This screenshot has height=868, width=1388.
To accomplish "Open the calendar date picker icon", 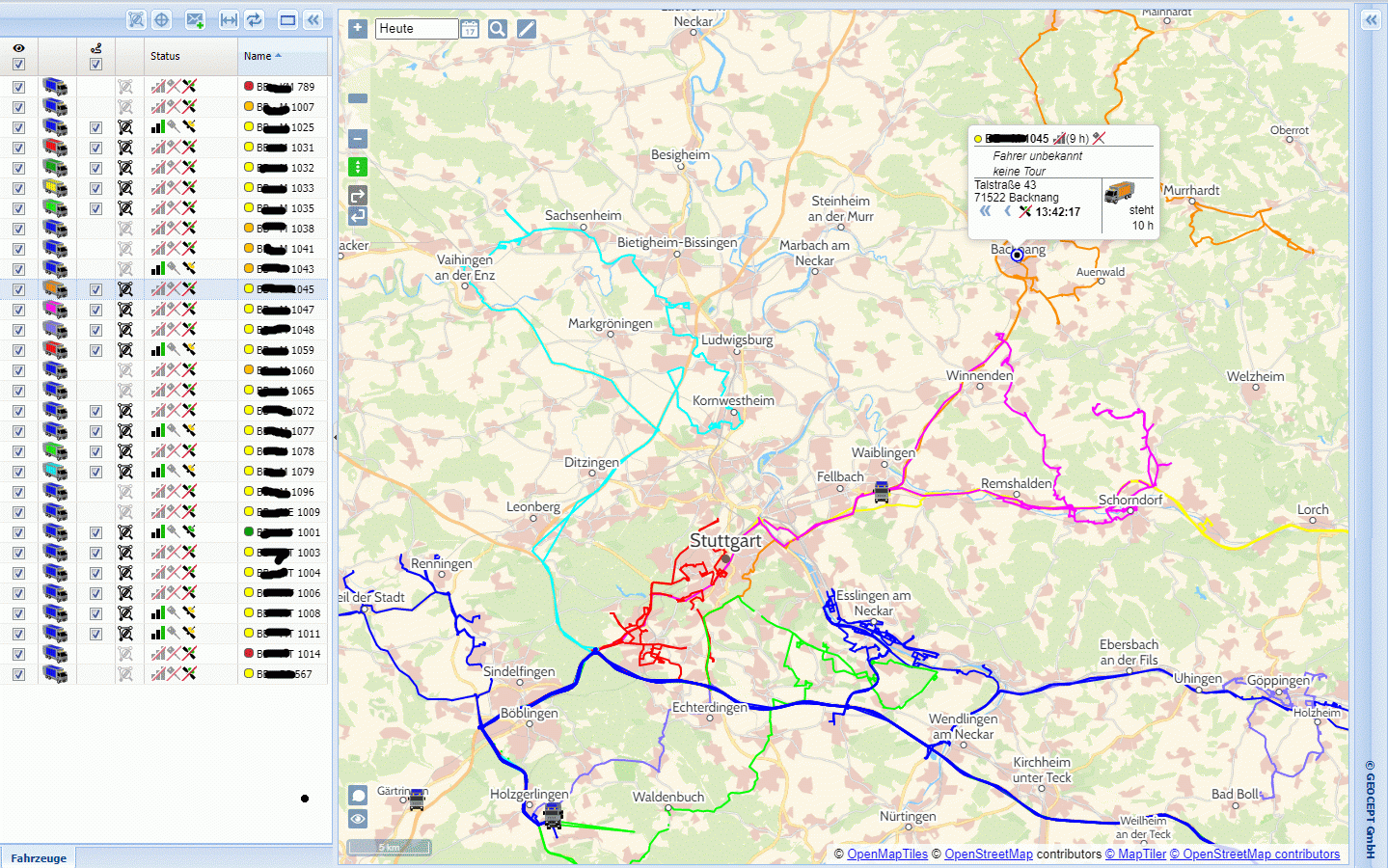I will (x=470, y=29).
